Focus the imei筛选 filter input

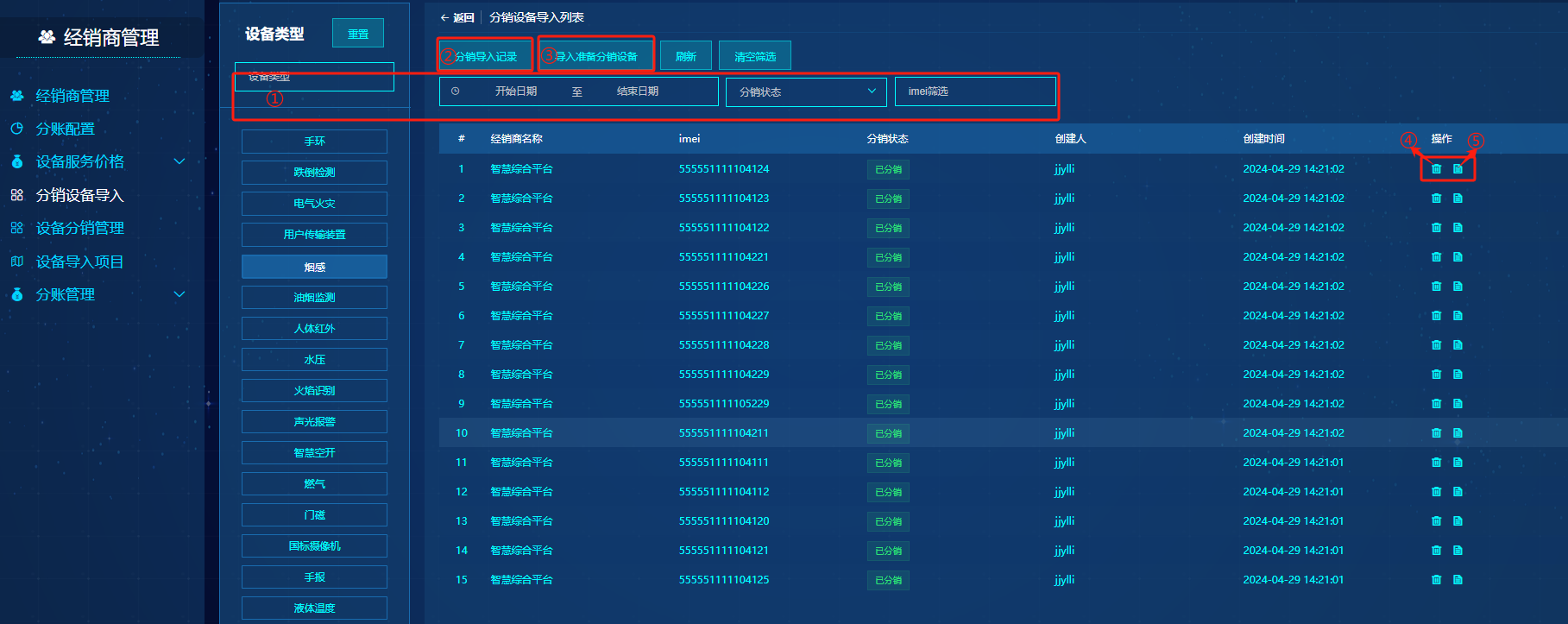tap(975, 91)
